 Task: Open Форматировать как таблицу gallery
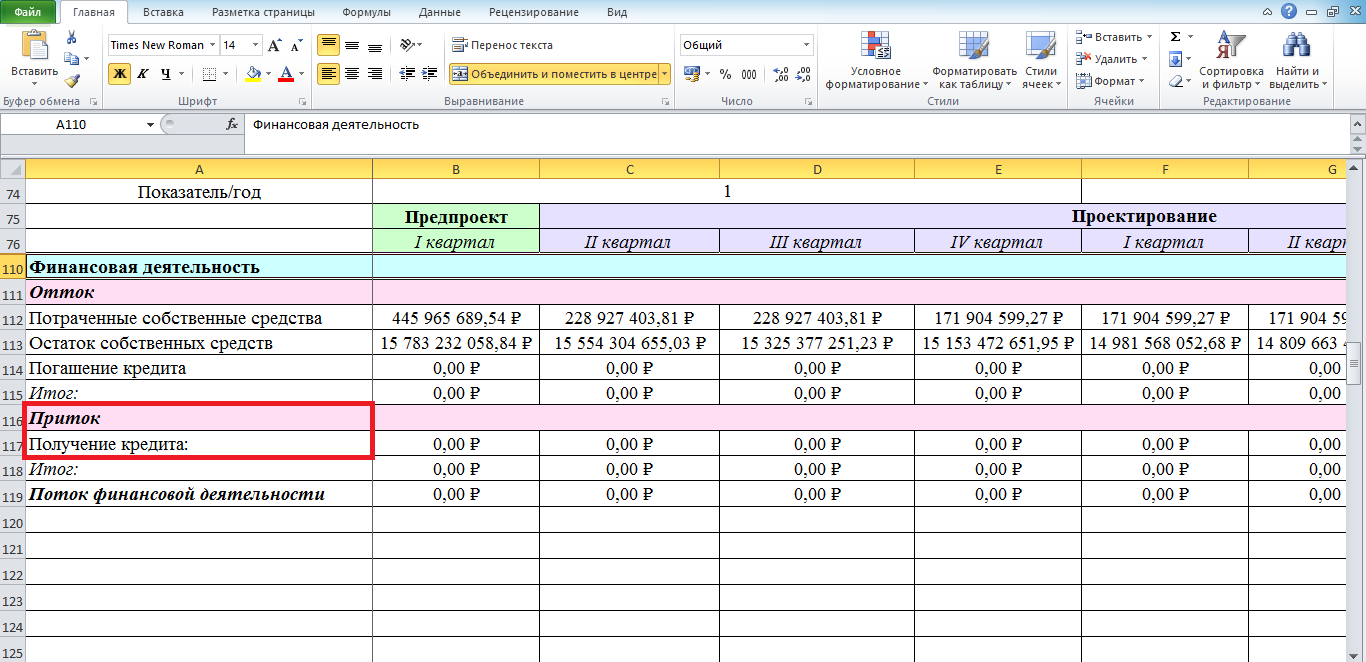(974, 60)
